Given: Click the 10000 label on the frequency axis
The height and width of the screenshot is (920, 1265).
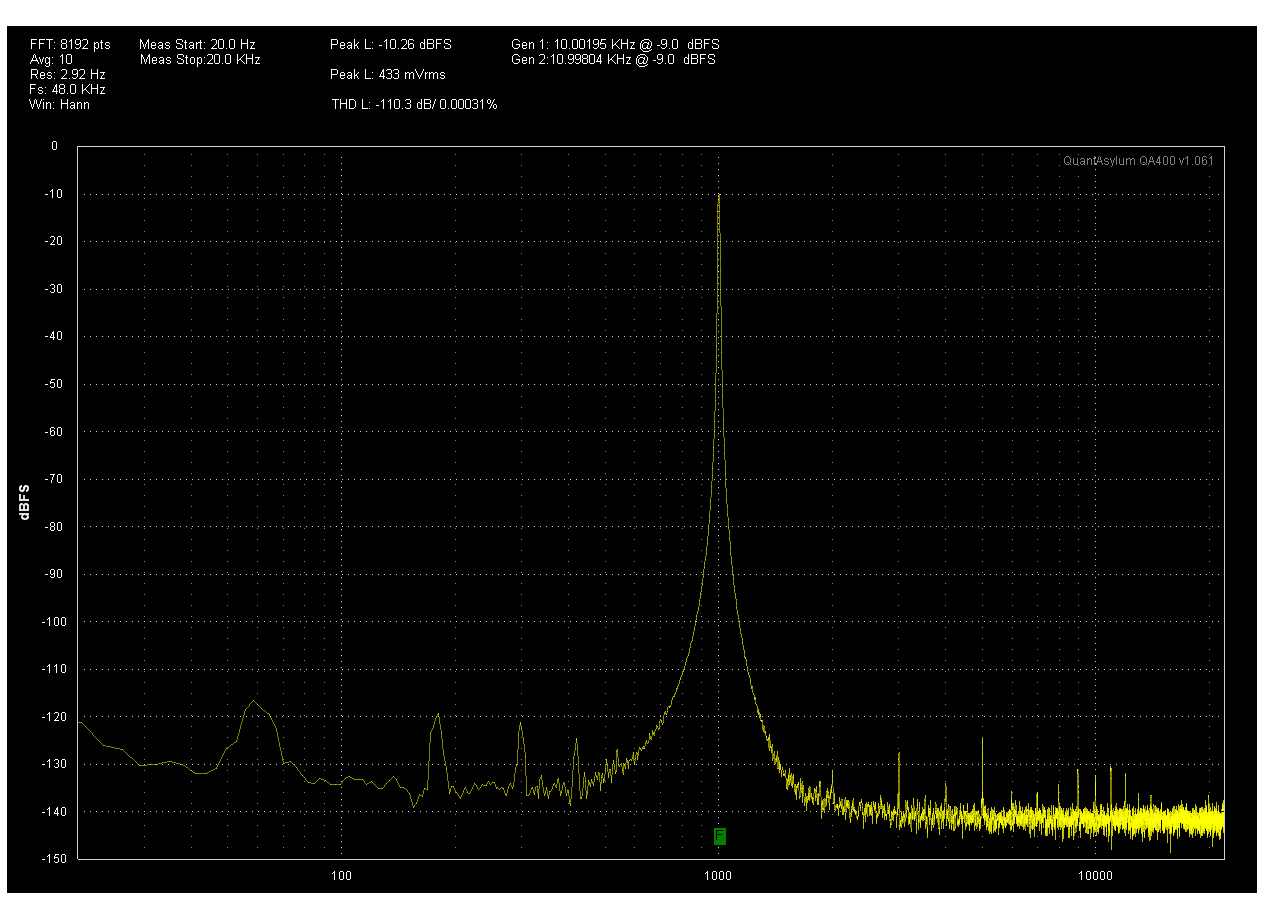Looking at the screenshot, I should coord(1096,877).
